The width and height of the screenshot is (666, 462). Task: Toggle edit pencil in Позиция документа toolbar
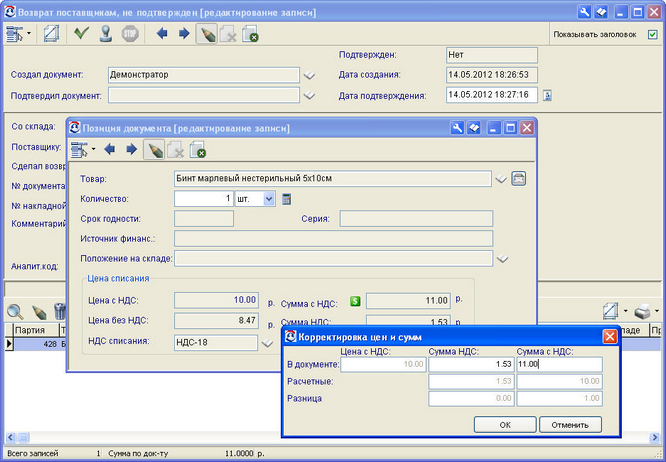(154, 149)
